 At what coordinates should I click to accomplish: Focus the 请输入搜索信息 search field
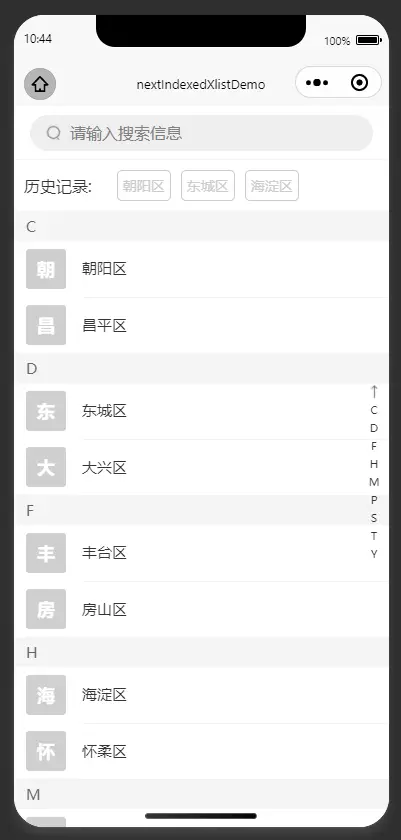tap(201, 133)
